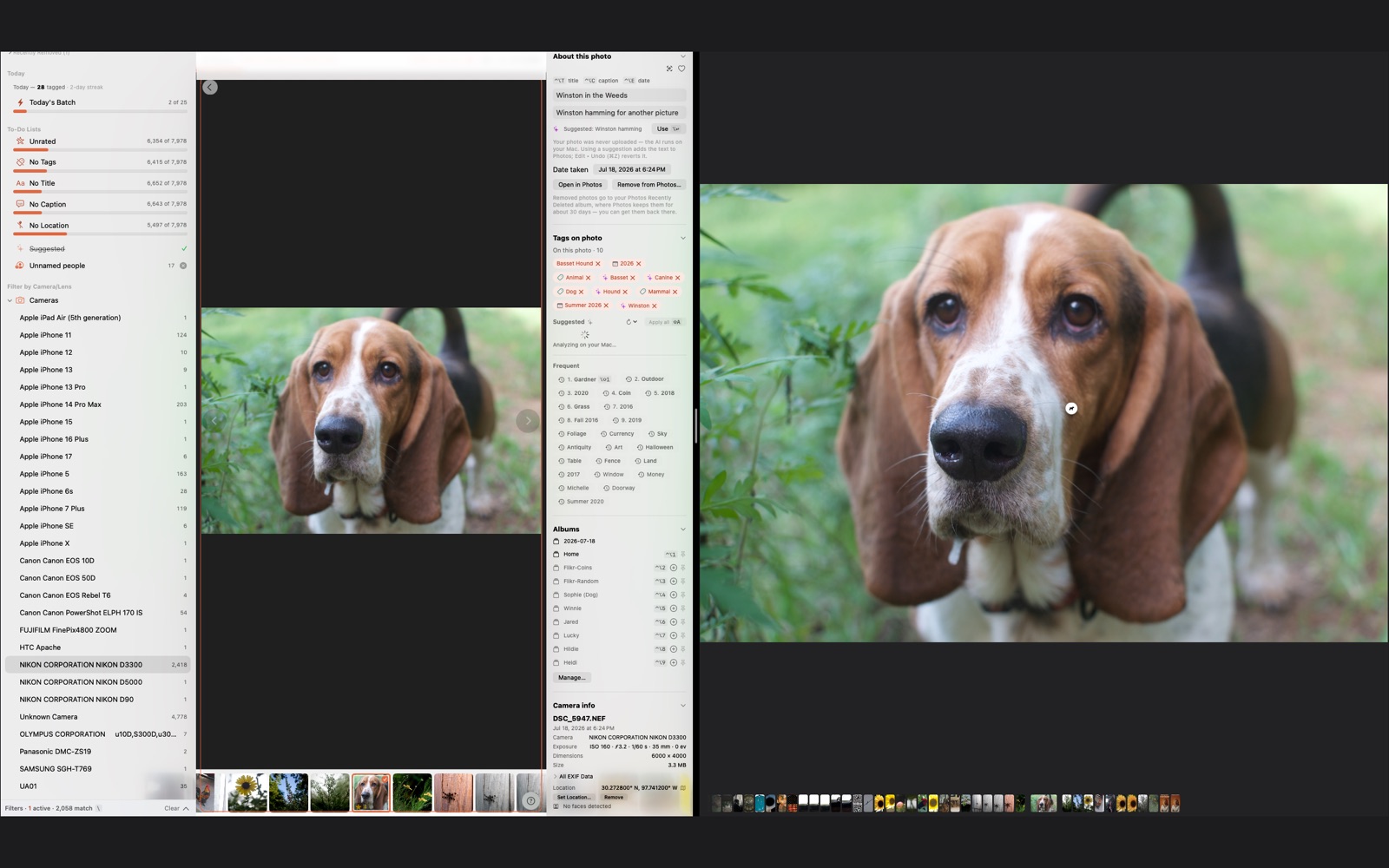Add the frequent tag Outdoor

point(645,379)
